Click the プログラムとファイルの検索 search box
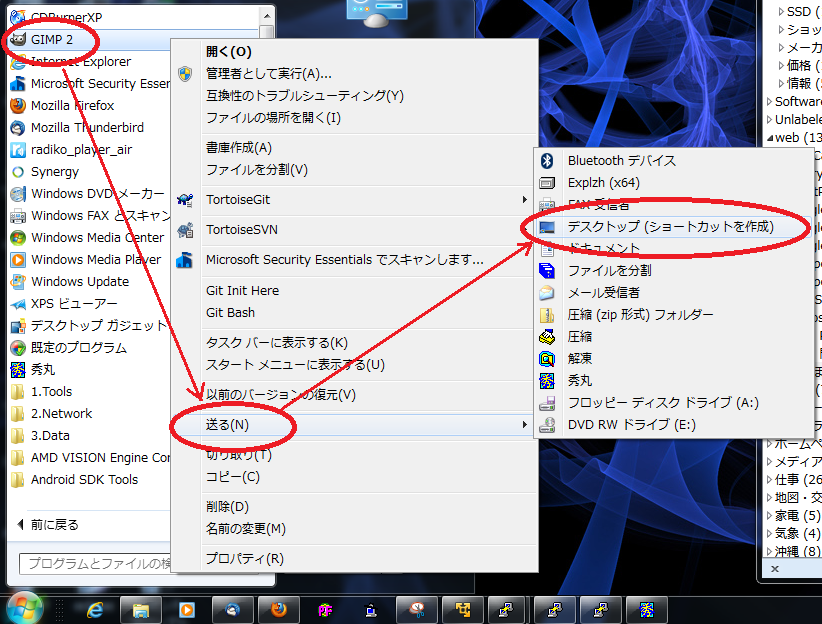822x624 pixels. [95, 564]
